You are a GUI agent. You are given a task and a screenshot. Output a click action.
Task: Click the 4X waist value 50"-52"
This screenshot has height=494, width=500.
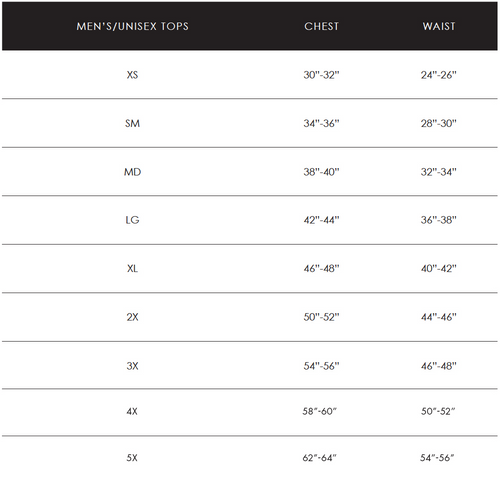438,411
